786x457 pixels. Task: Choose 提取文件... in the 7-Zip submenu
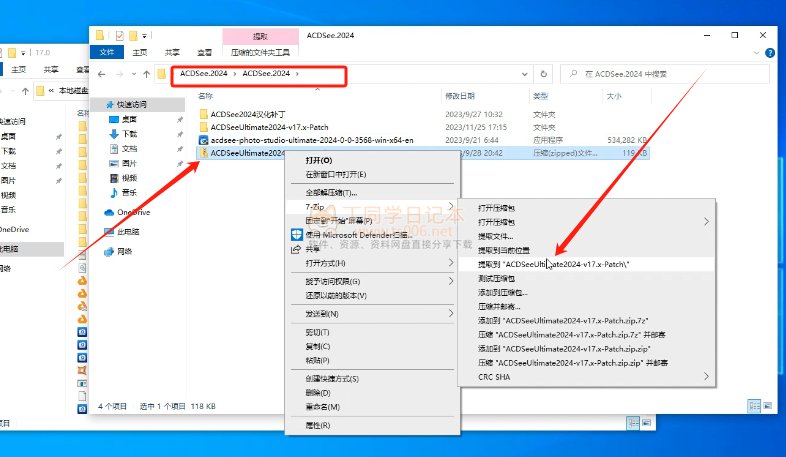(586, 236)
